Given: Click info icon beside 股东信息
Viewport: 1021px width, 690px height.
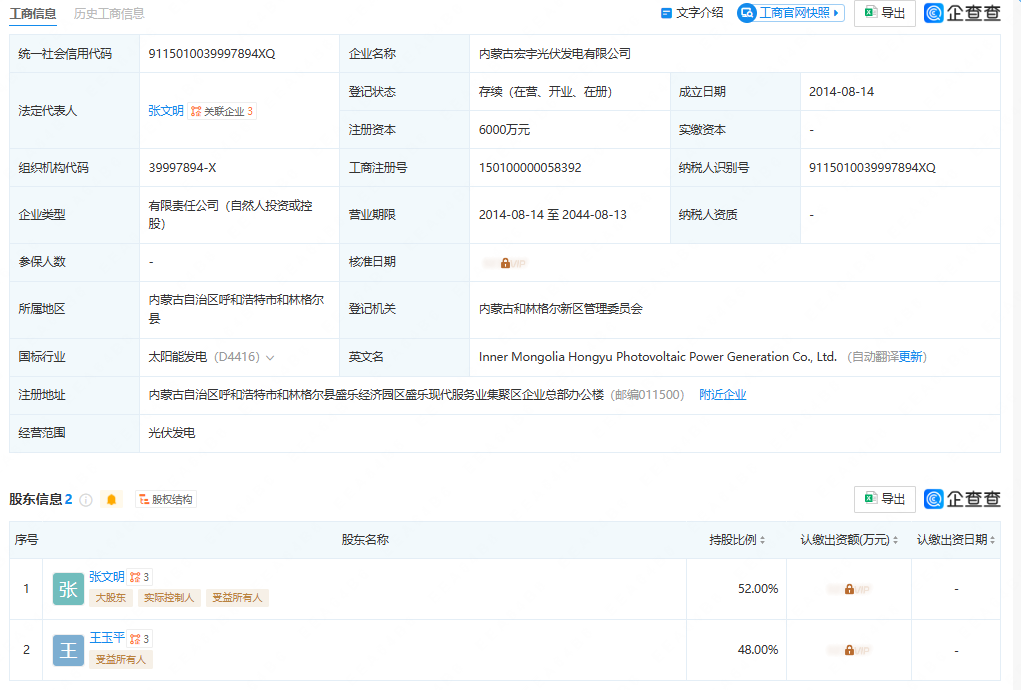Looking at the screenshot, I should pyautogui.click(x=86, y=500).
